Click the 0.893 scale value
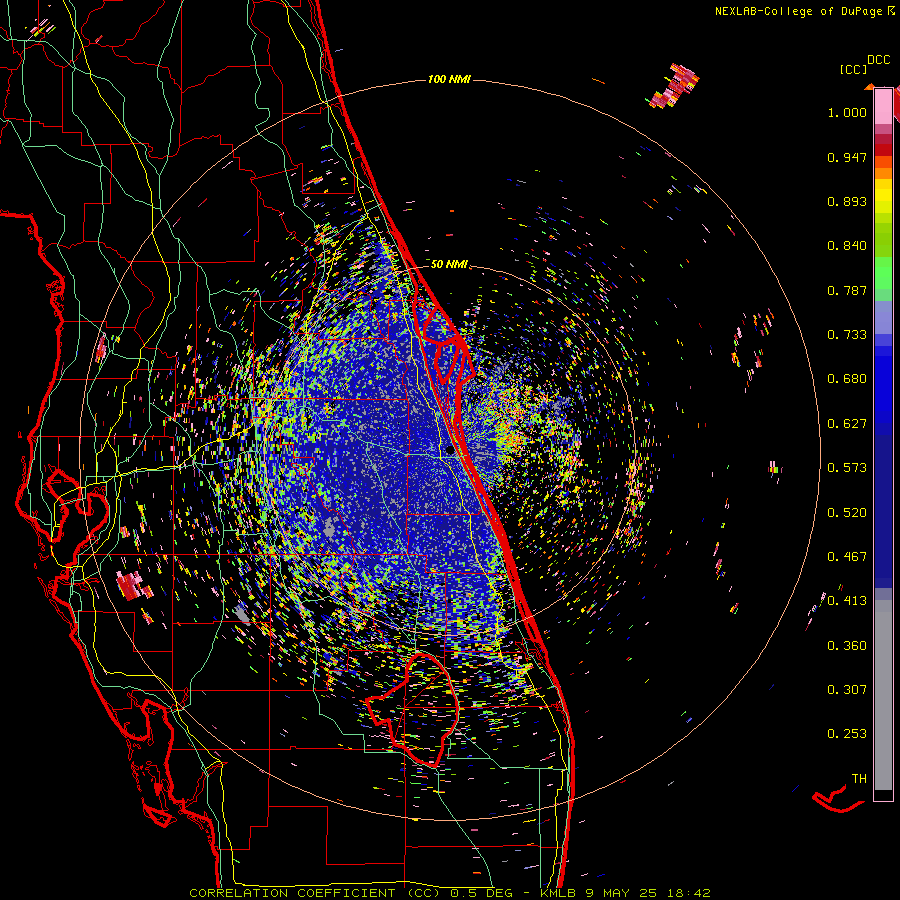This screenshot has width=900, height=900. point(847,201)
